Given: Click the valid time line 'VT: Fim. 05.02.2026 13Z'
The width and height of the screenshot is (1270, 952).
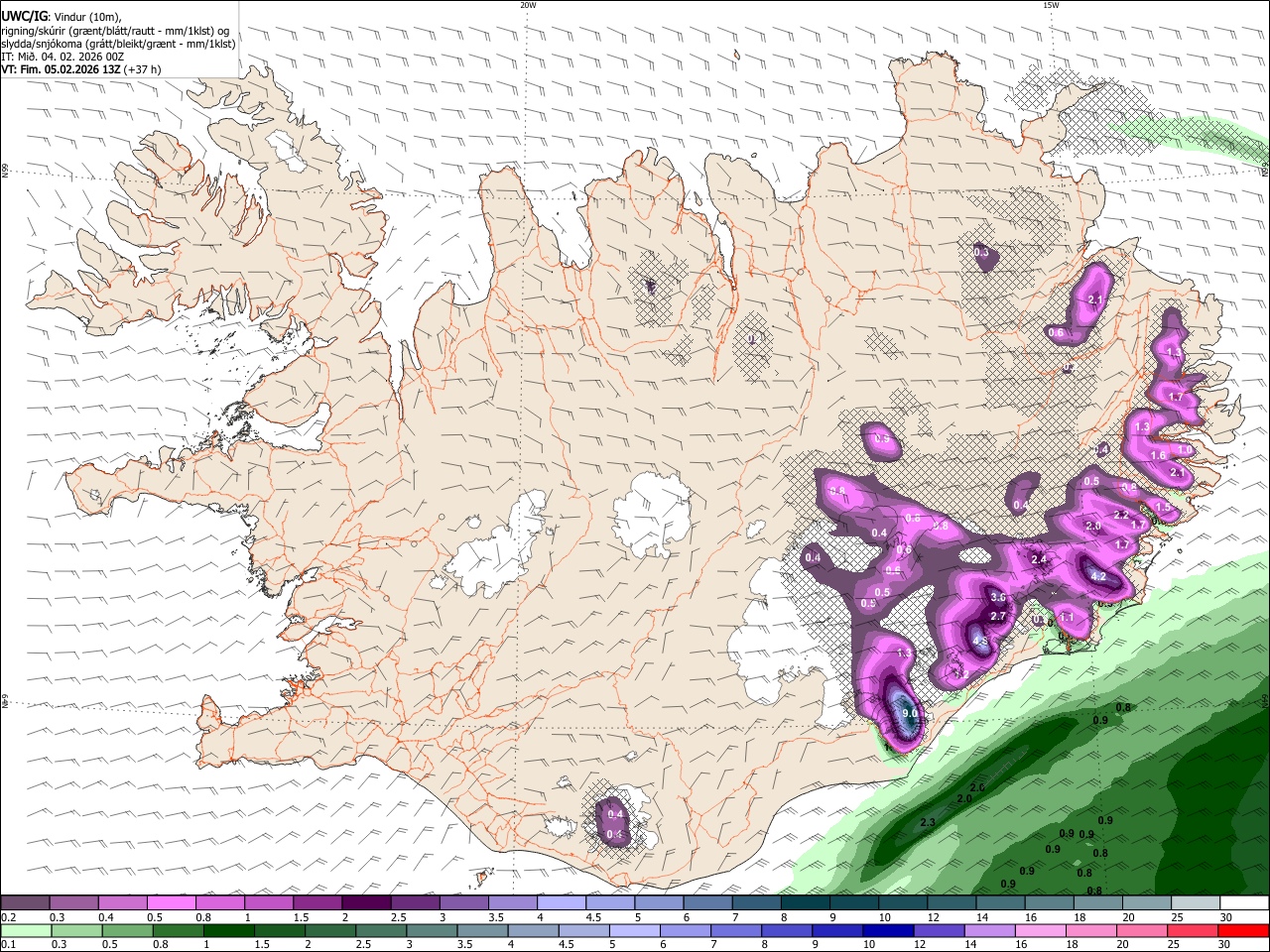Looking at the screenshot, I should click(62, 69).
